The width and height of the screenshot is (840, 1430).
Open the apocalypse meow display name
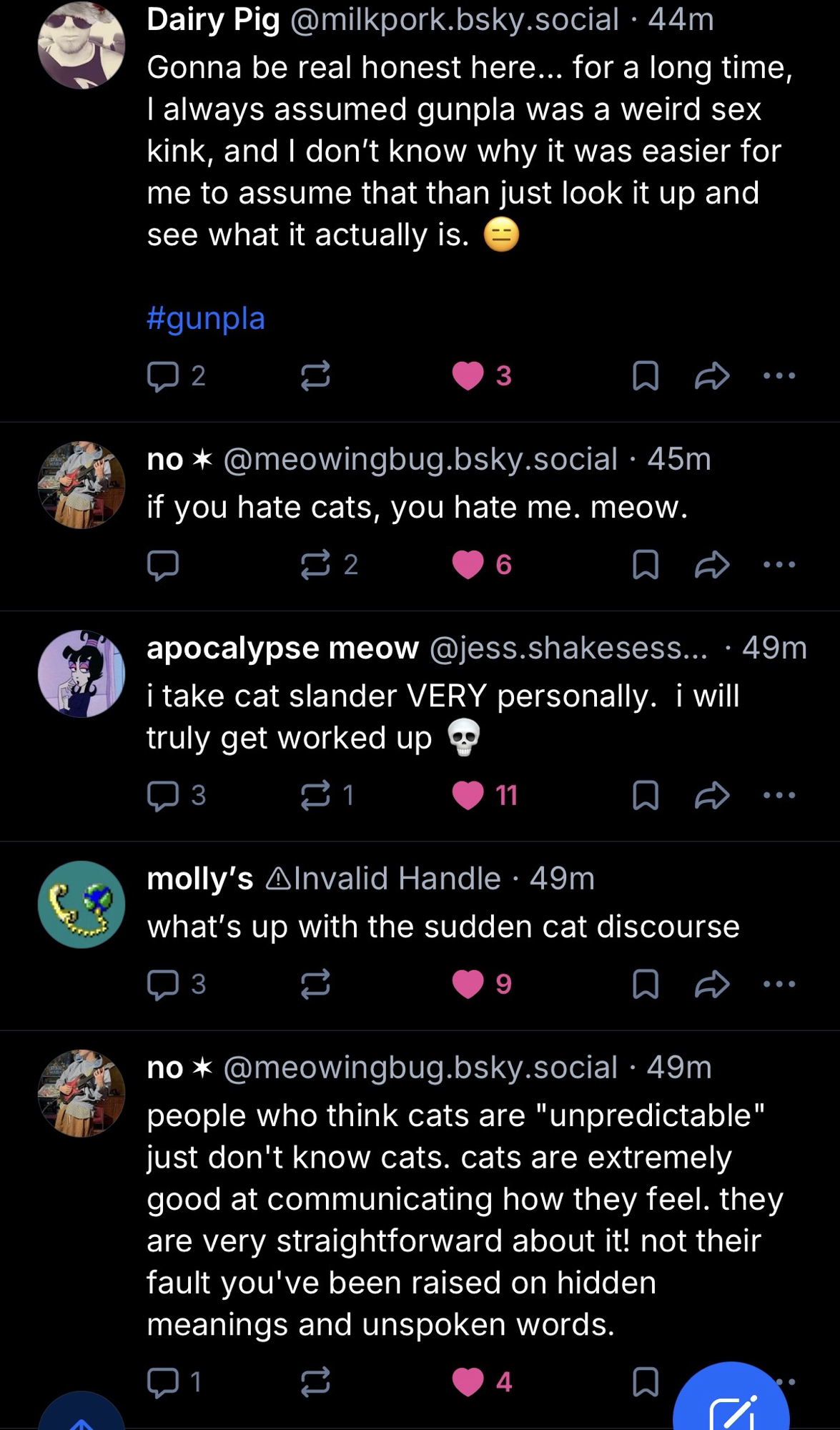(282, 649)
